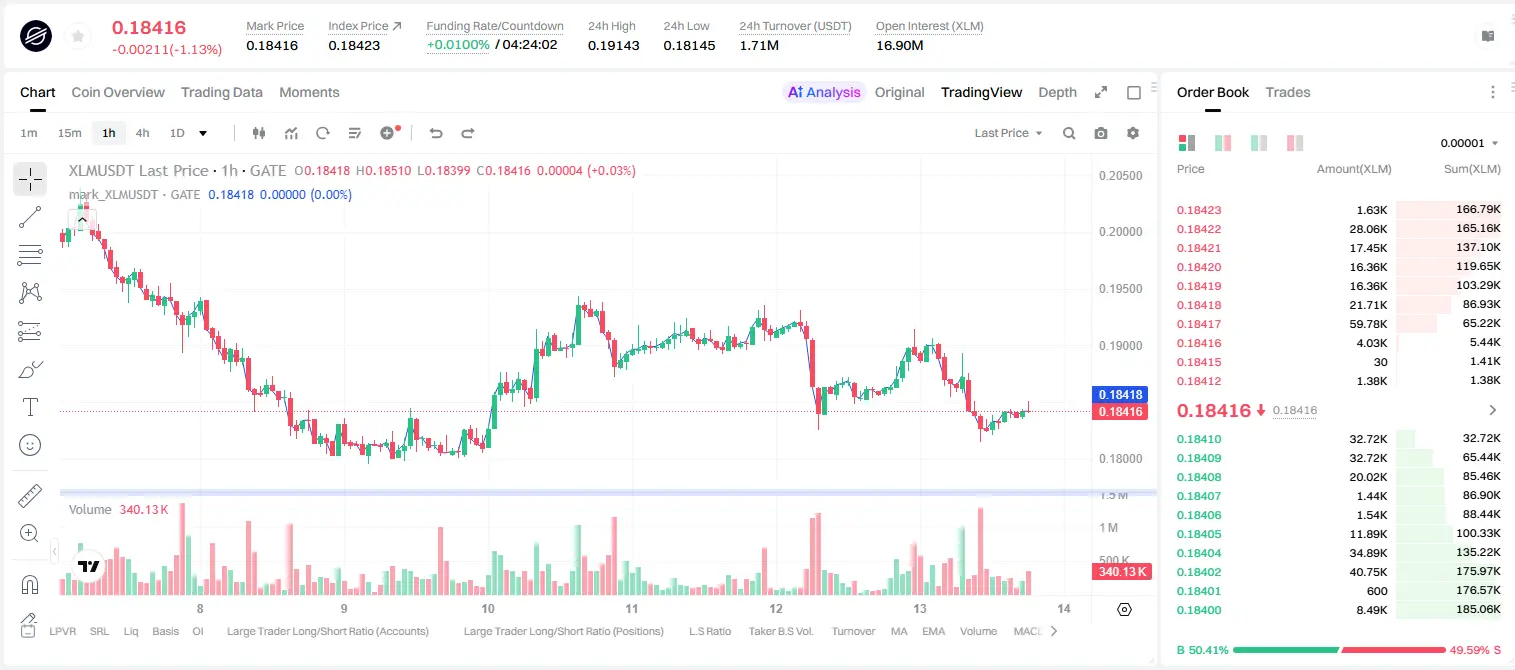Screen dimensions: 1515x670
Task: Take a chart snapshot with camera icon
Action: [x=1101, y=133]
